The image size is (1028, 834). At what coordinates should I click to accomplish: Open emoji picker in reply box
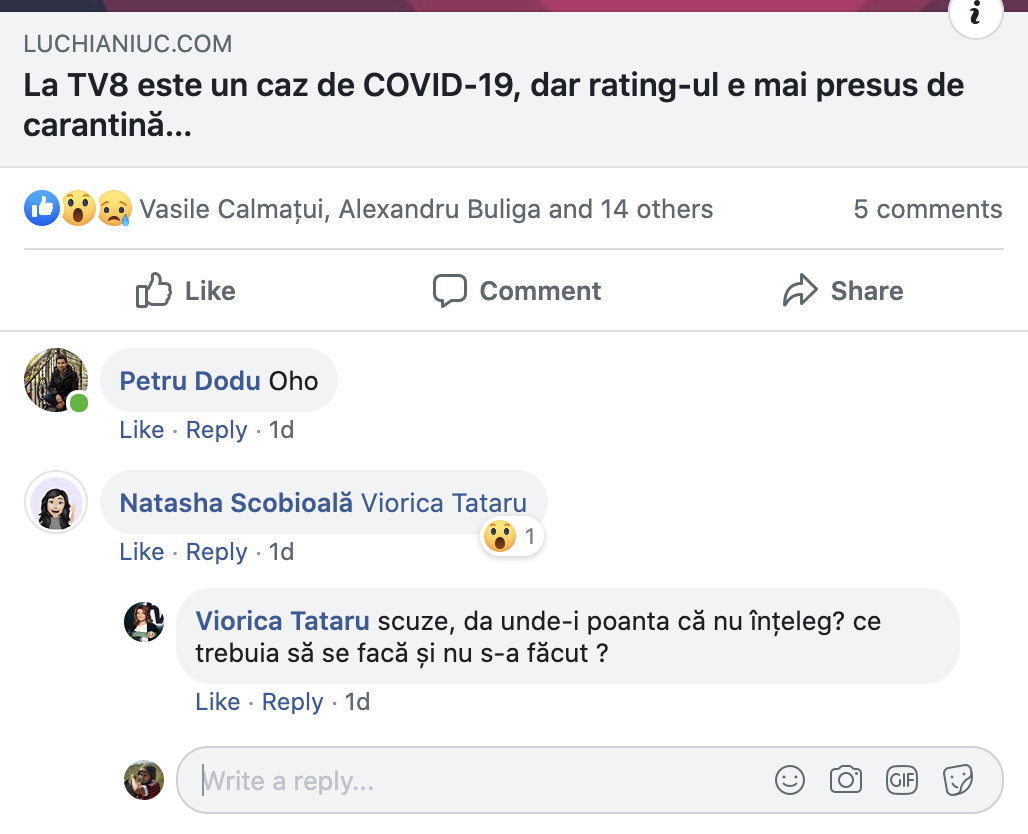[x=790, y=780]
